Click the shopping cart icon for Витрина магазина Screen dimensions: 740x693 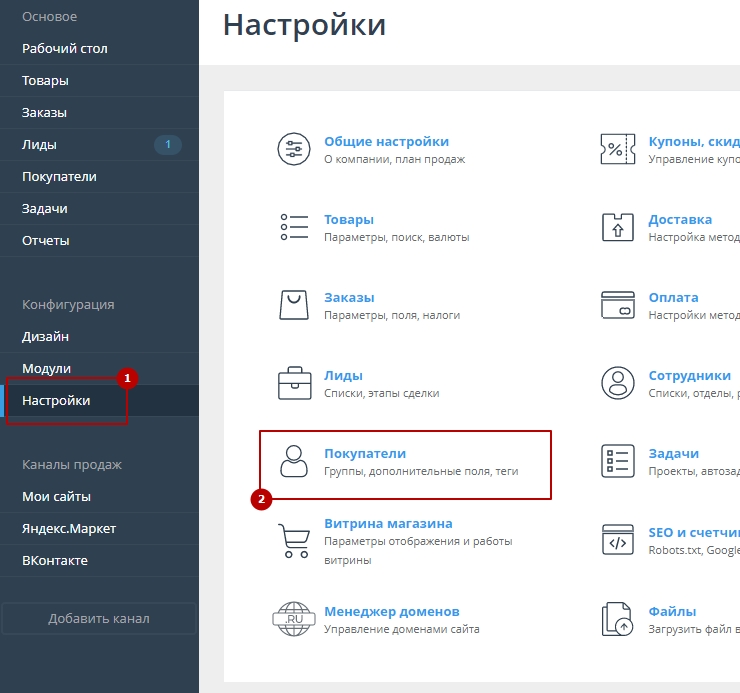pos(294,540)
